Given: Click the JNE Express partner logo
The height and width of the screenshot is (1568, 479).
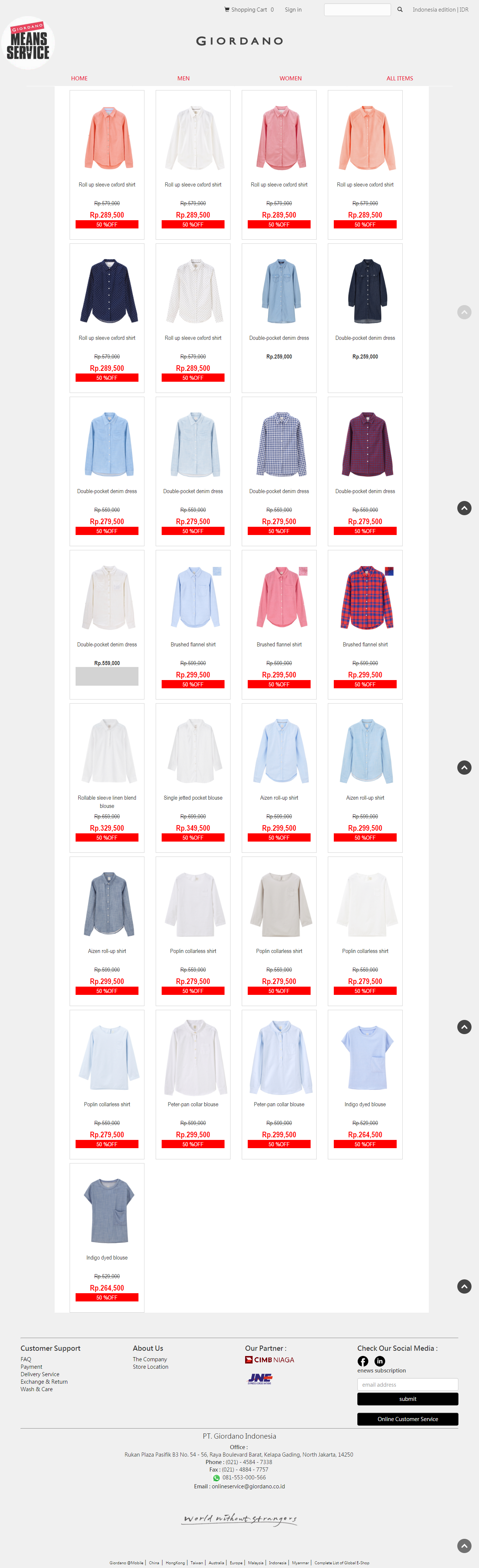Looking at the screenshot, I should pos(260,1379).
